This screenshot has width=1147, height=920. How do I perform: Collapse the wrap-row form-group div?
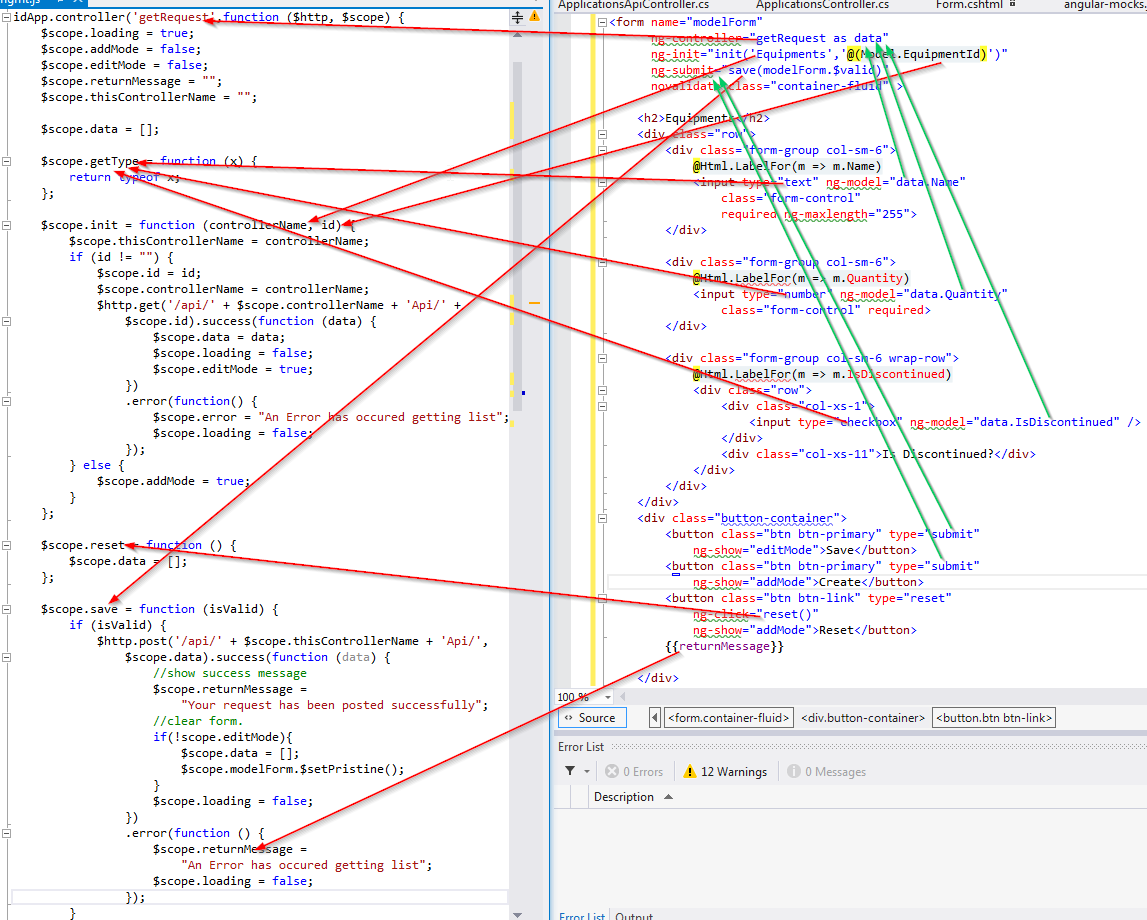(x=602, y=358)
